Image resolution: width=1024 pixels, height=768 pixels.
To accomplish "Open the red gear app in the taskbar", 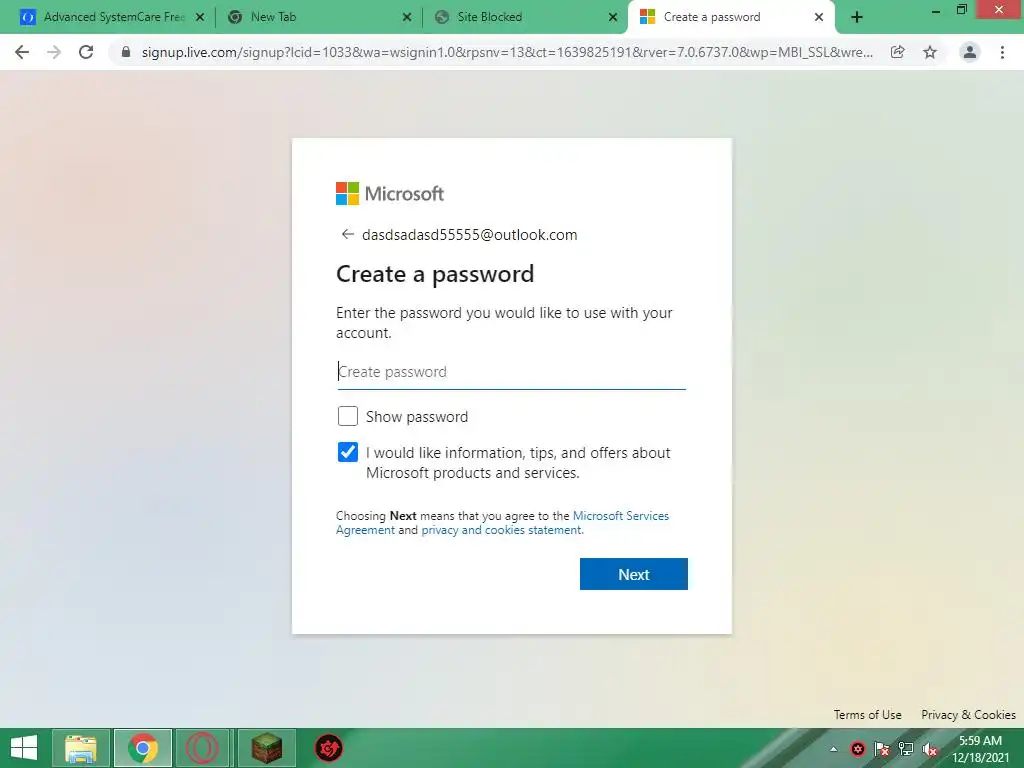I will point(328,748).
